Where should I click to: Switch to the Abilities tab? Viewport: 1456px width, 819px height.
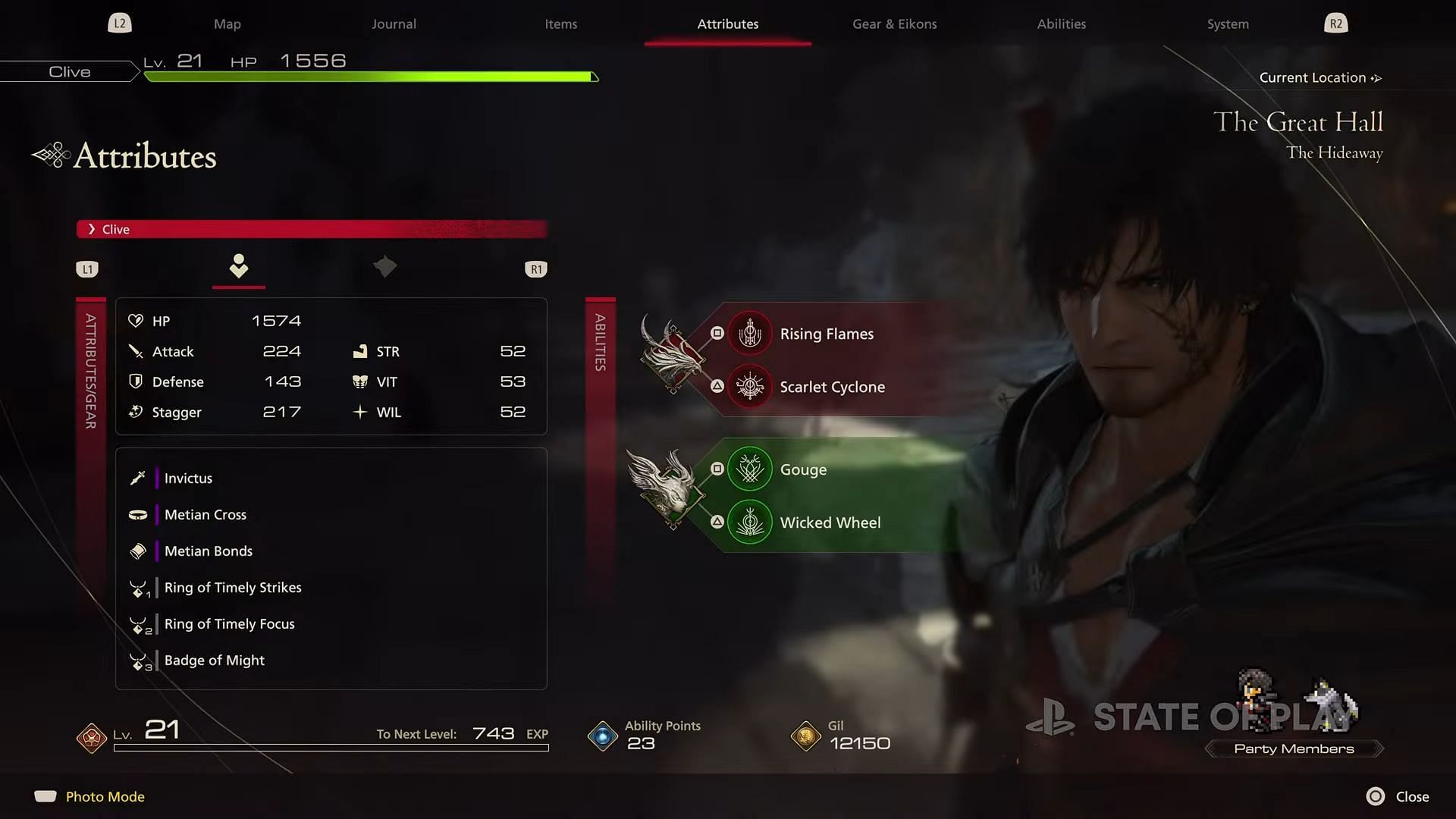click(x=1062, y=23)
